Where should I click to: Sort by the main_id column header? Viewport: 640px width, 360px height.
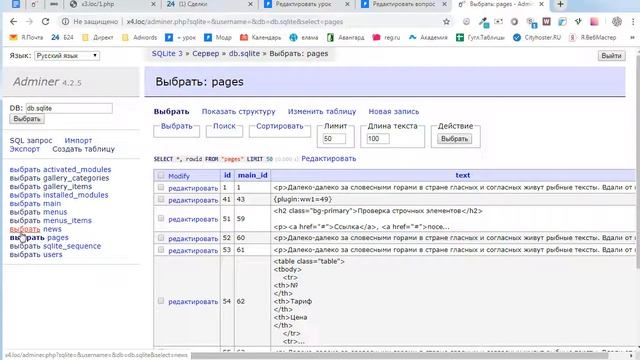(x=252, y=175)
